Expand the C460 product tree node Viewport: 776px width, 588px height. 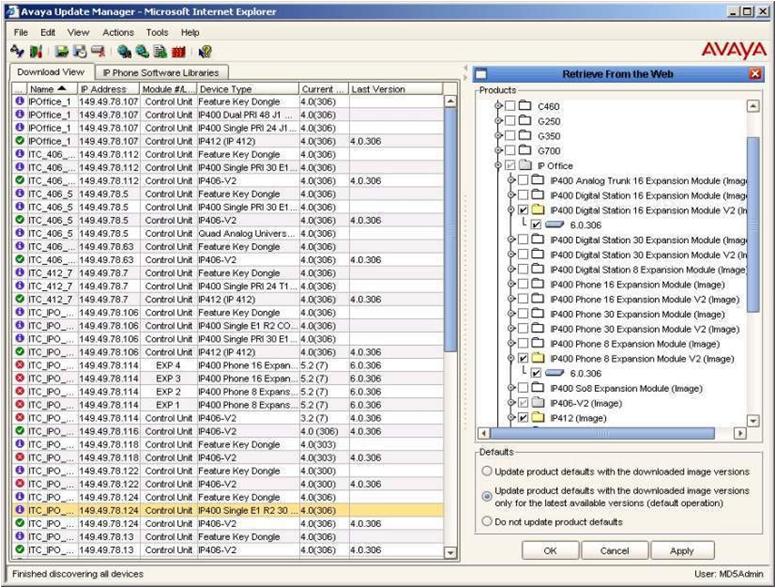coord(499,106)
